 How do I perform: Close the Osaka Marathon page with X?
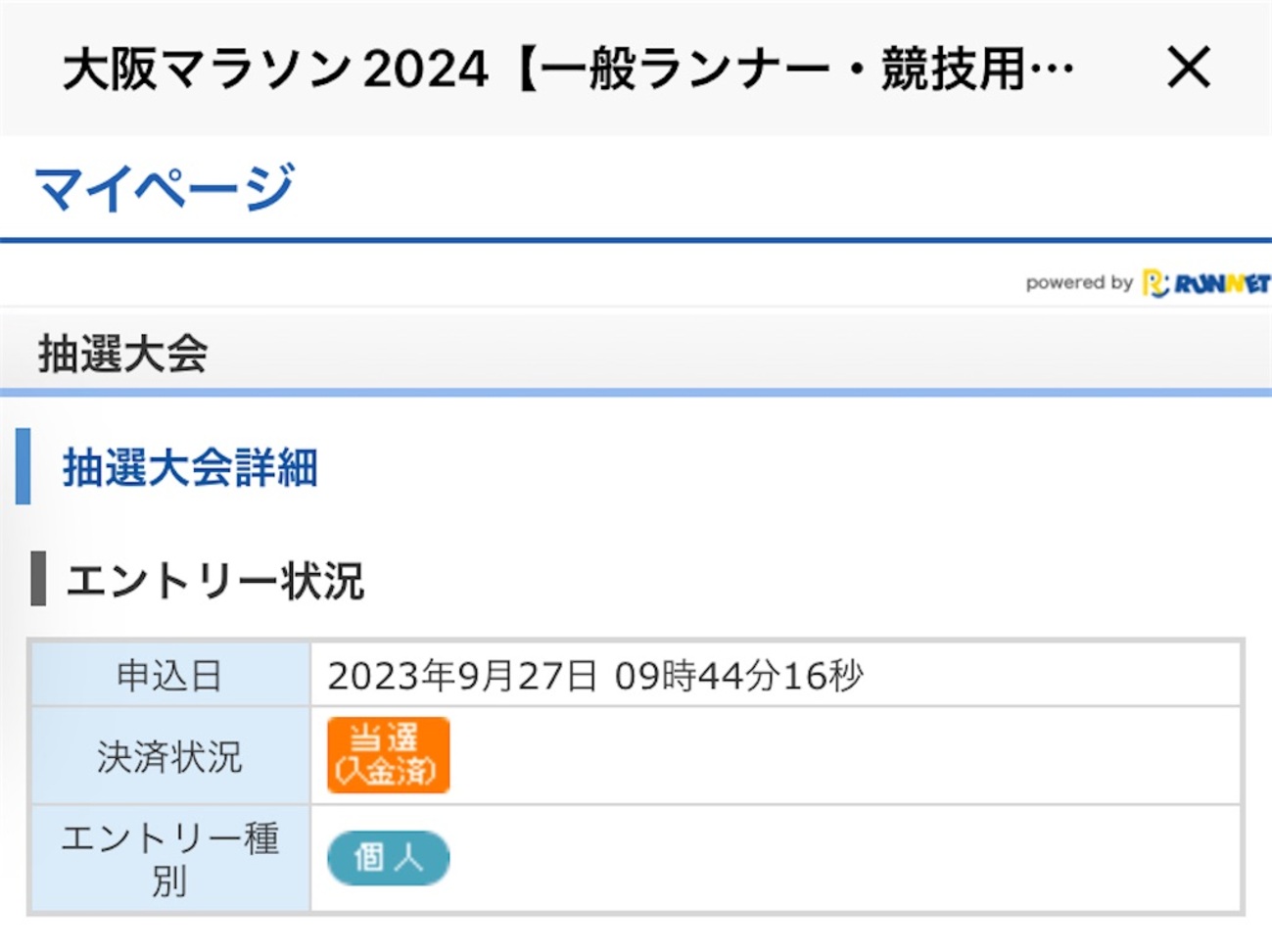point(1189,68)
